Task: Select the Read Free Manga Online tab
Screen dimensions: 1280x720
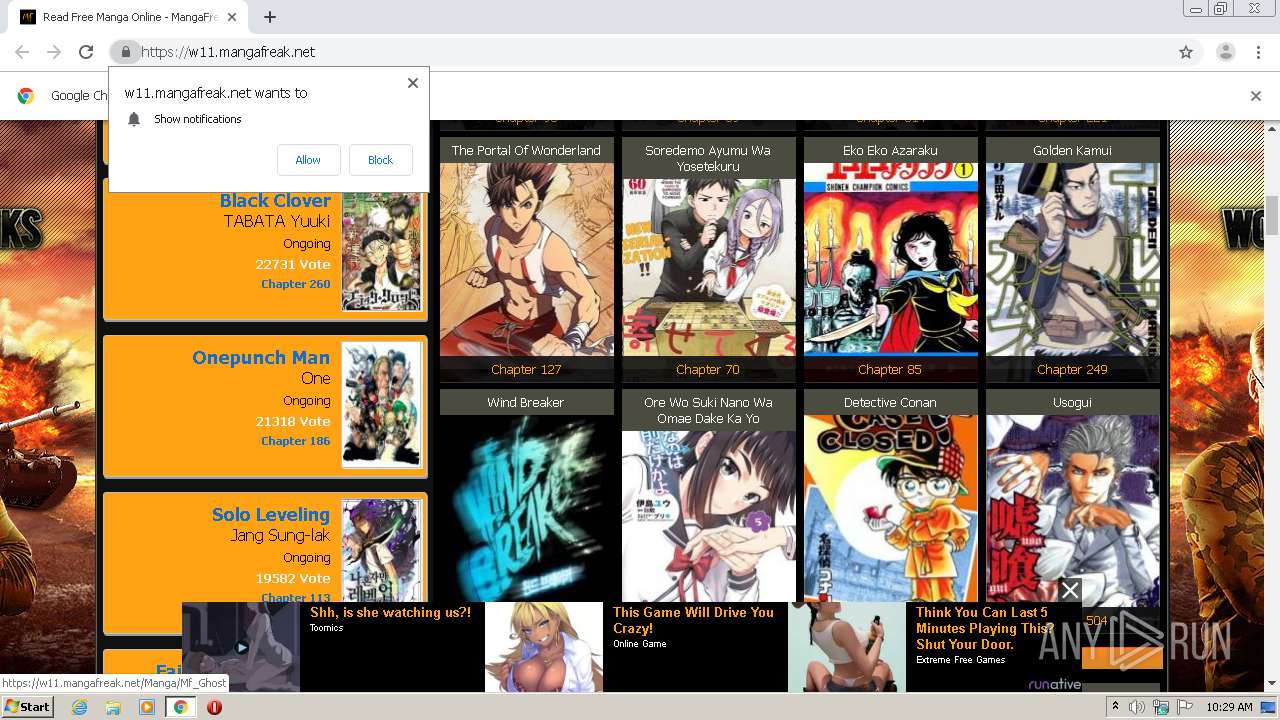Action: (130, 17)
